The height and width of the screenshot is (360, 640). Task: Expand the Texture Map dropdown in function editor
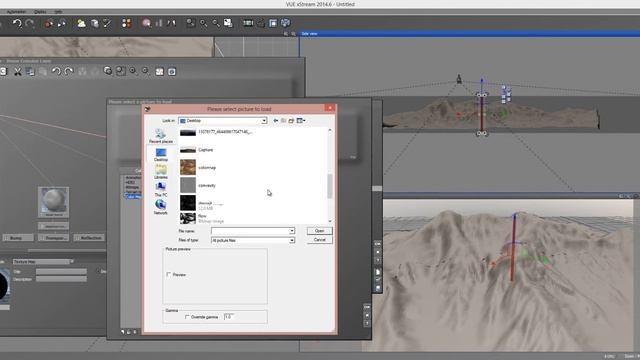pos(72,262)
